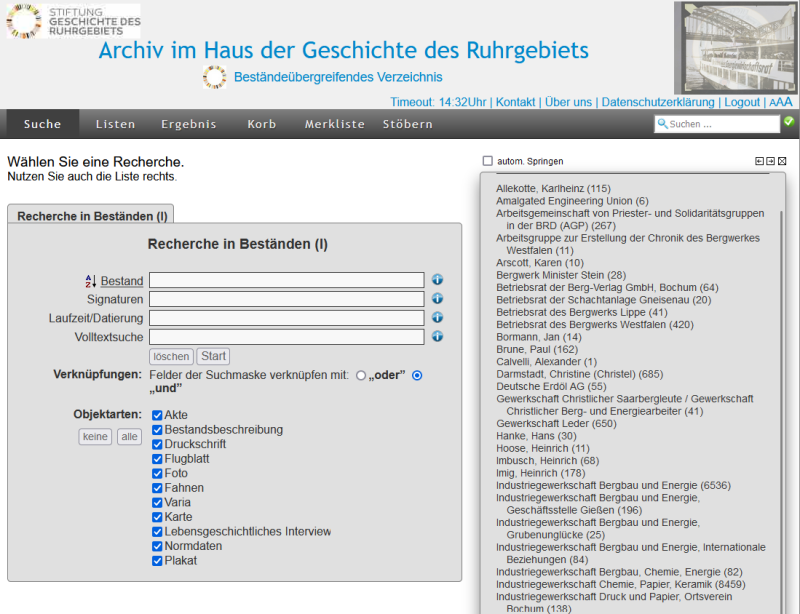Uncheck the Bestandsbeschreibung checkbox
The width and height of the screenshot is (800, 614).
tap(157, 430)
